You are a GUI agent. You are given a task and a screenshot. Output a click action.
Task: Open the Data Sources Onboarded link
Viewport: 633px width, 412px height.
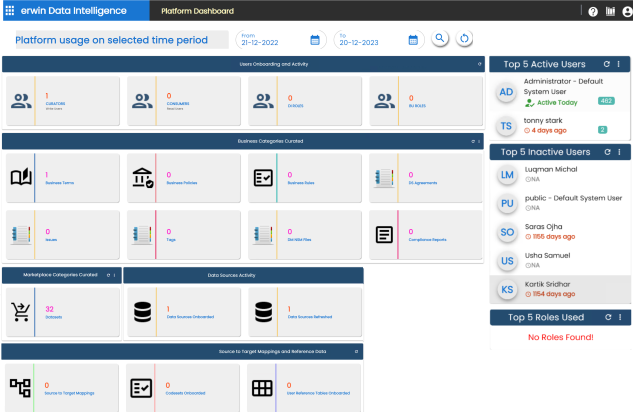click(188, 316)
